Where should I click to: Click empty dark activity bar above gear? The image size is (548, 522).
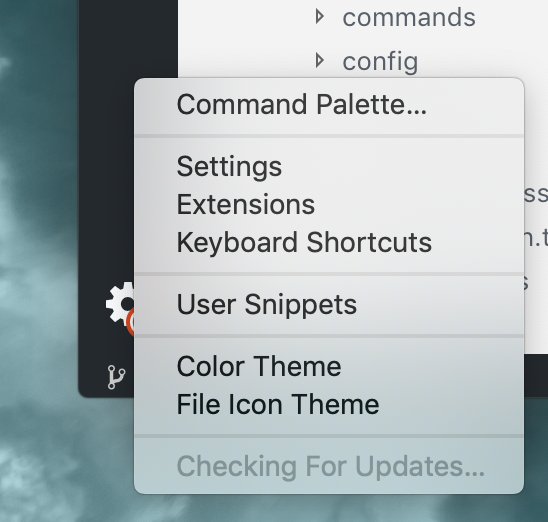point(128,38)
